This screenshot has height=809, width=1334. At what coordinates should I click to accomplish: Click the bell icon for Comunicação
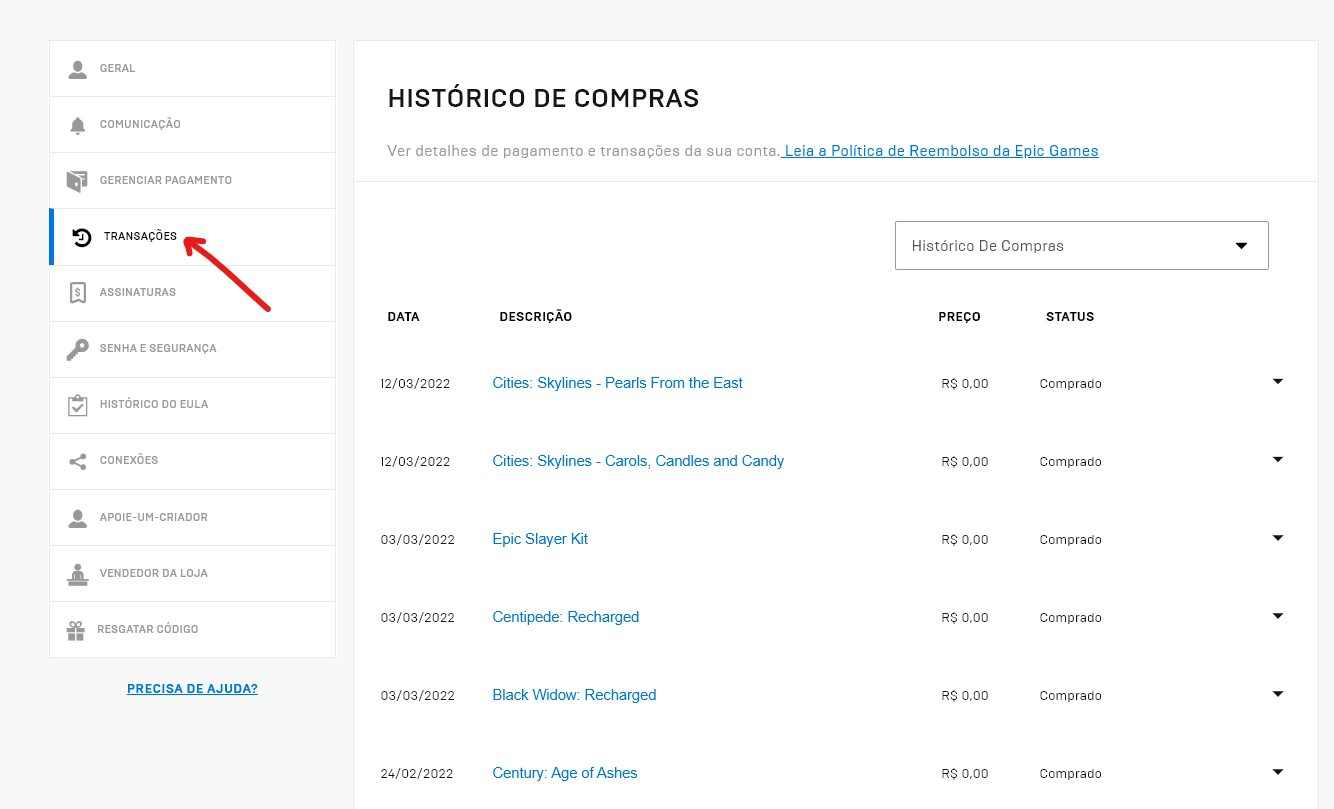point(77,125)
